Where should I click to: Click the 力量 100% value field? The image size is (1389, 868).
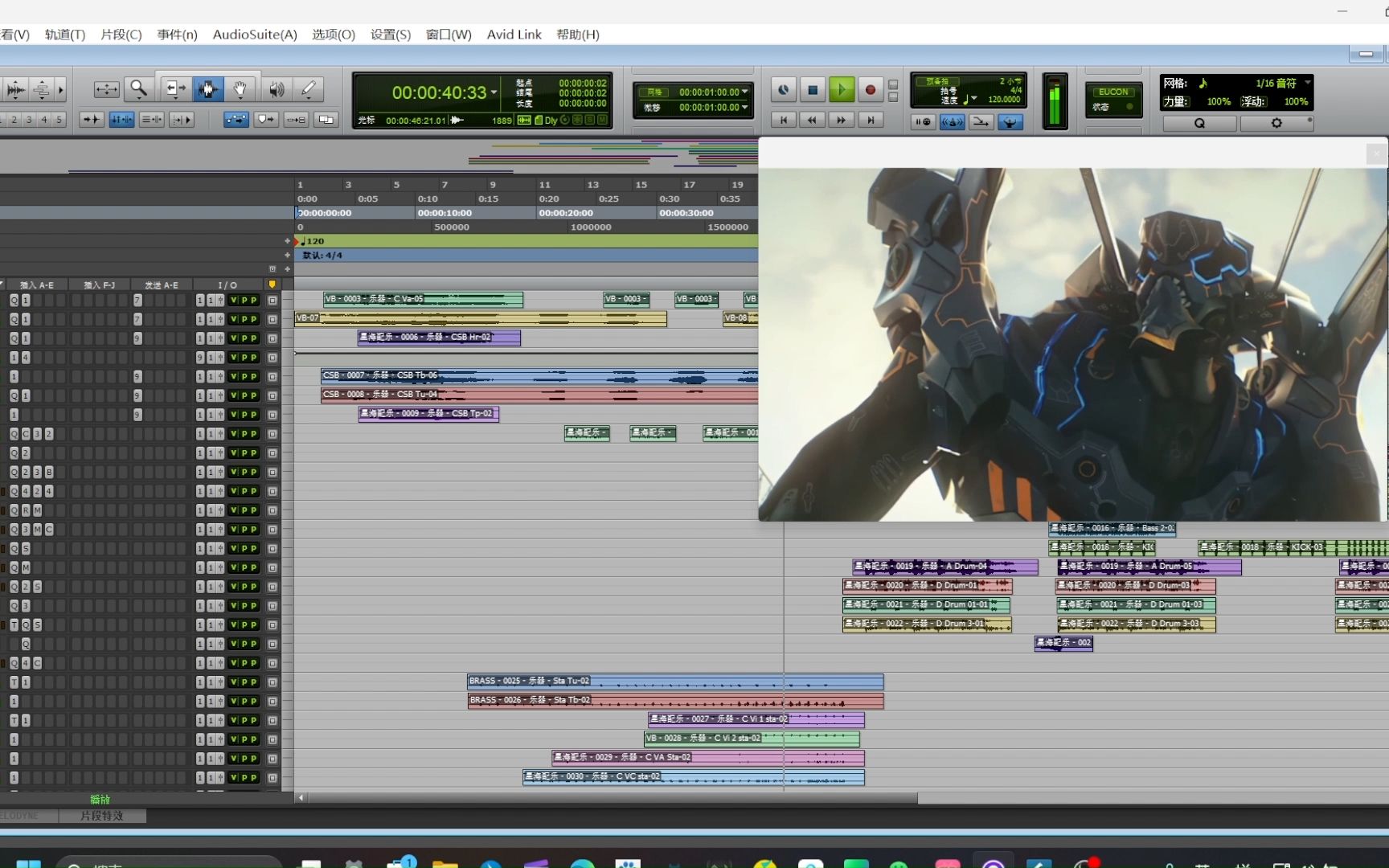[1219, 102]
